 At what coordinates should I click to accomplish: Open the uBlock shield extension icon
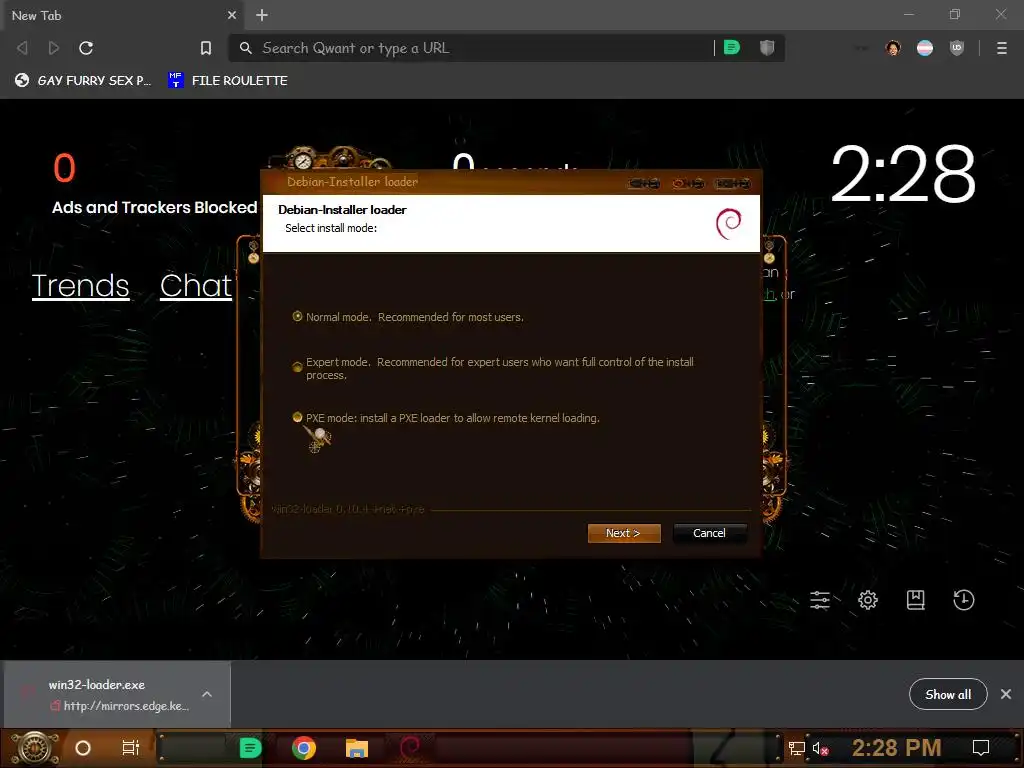957,48
